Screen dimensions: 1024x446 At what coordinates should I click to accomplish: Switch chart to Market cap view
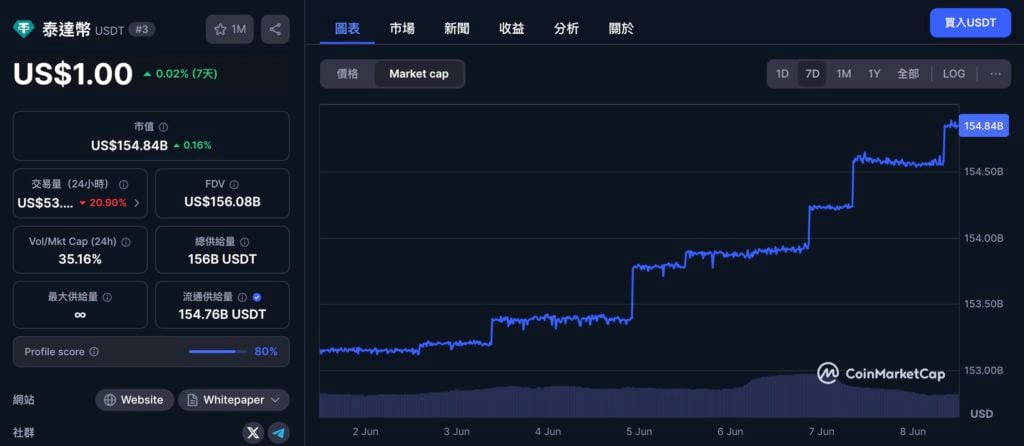(x=419, y=74)
